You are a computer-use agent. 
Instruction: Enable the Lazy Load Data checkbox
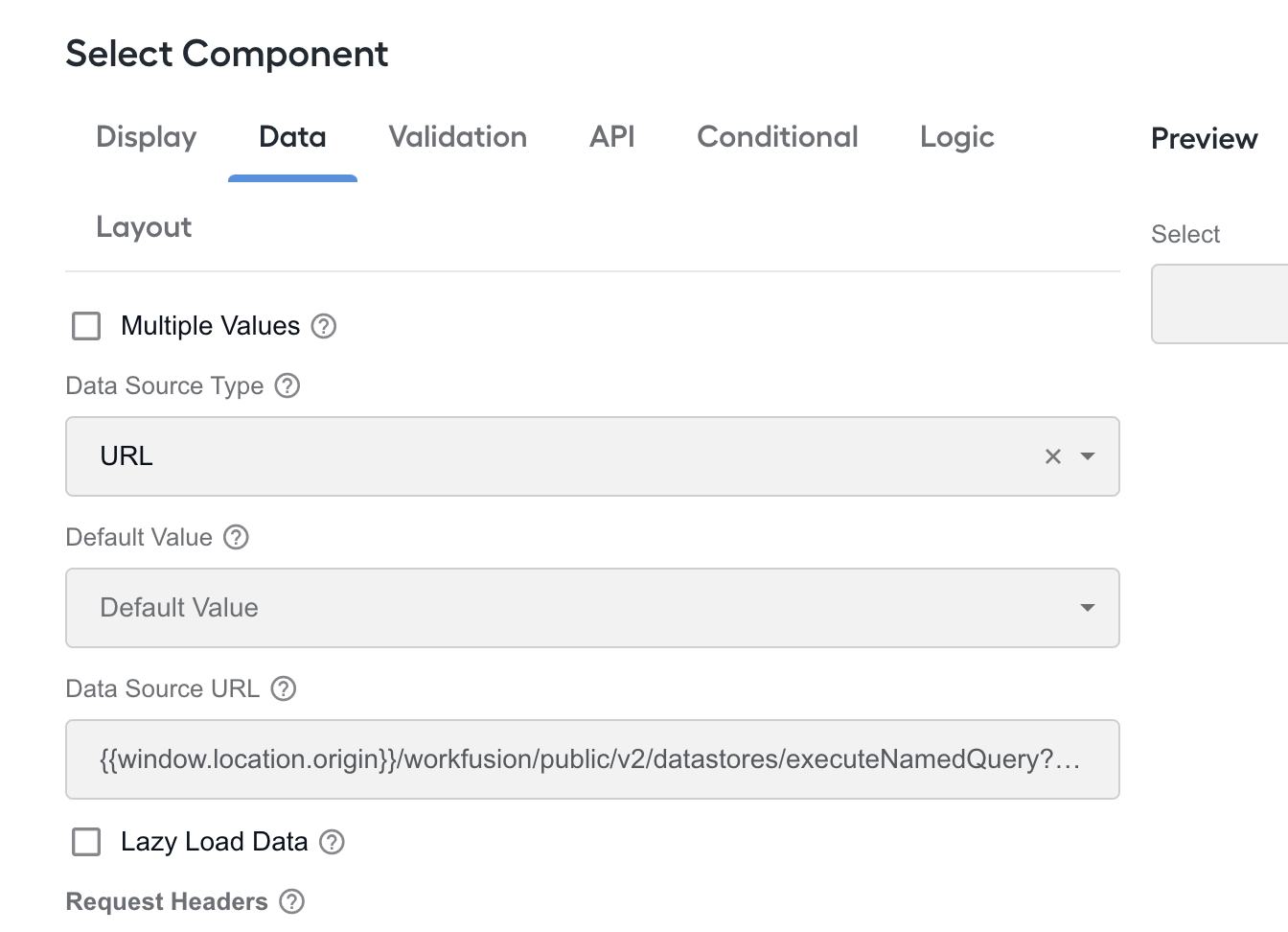(86, 842)
